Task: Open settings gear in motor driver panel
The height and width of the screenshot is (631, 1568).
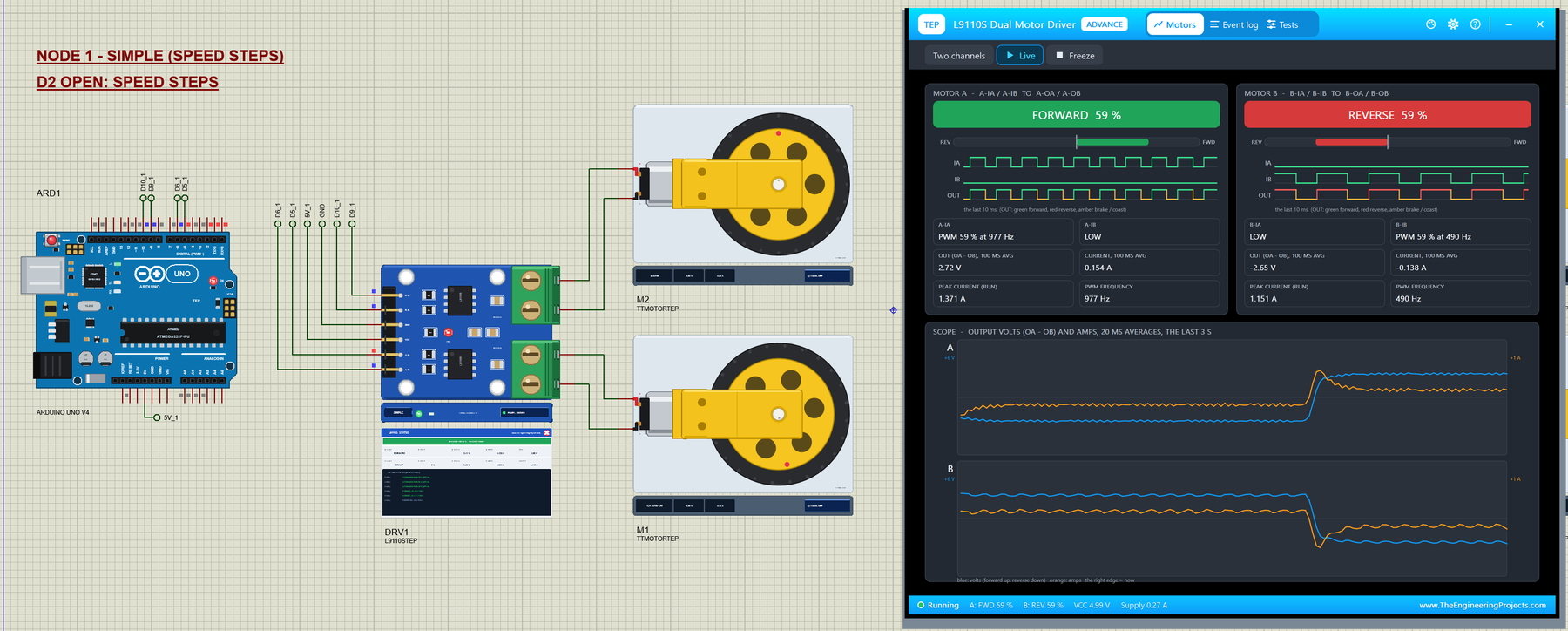Action: [1453, 24]
